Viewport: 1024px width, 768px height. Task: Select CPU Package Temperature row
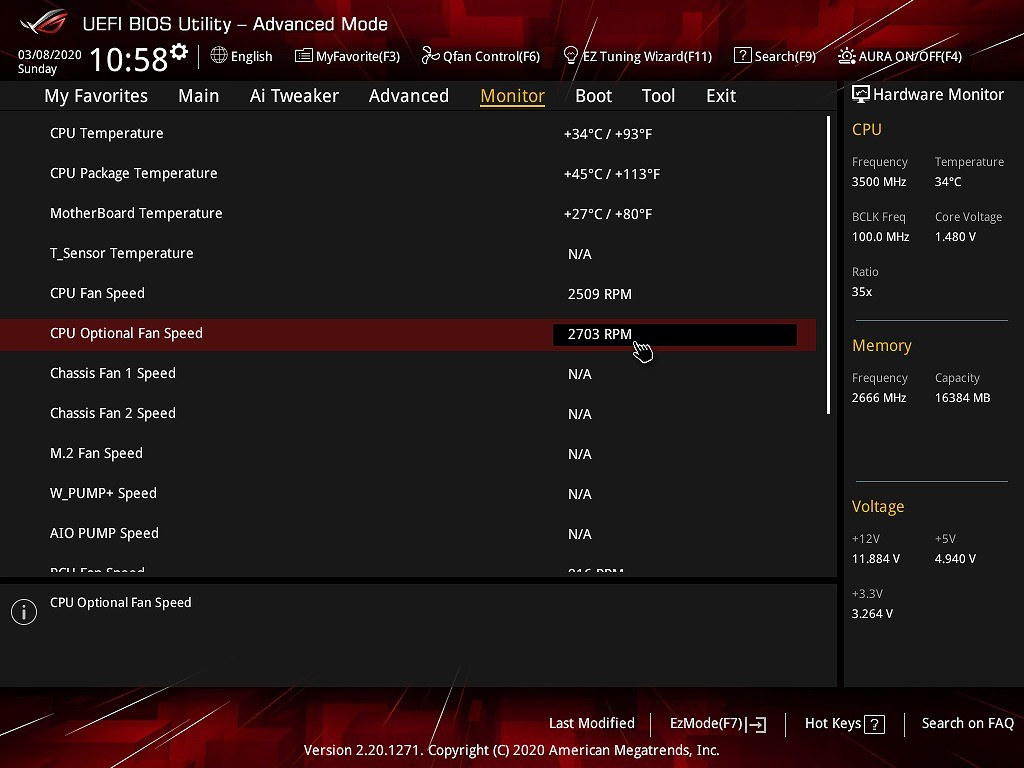click(408, 174)
